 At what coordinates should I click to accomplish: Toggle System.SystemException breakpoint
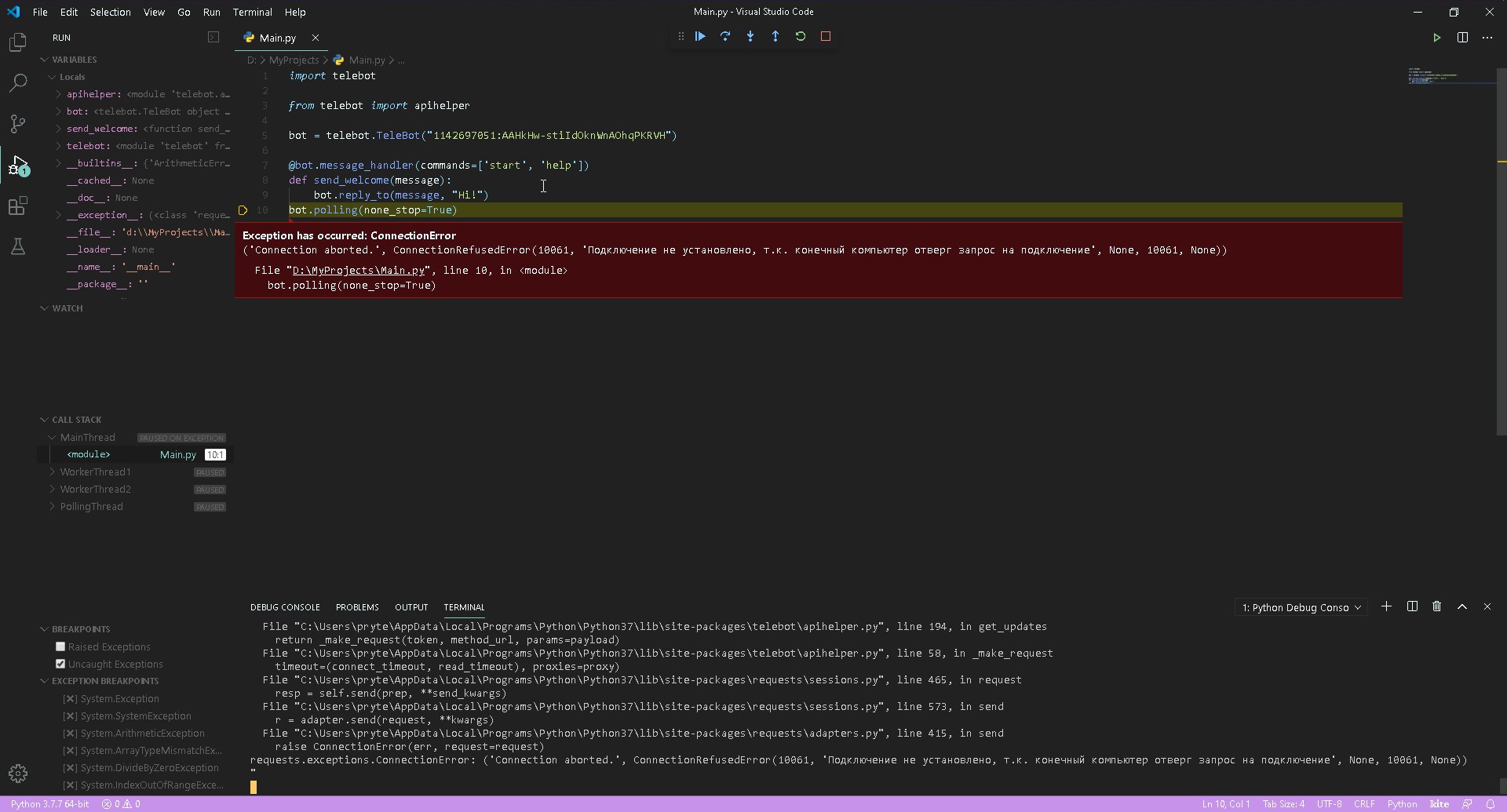(70, 716)
